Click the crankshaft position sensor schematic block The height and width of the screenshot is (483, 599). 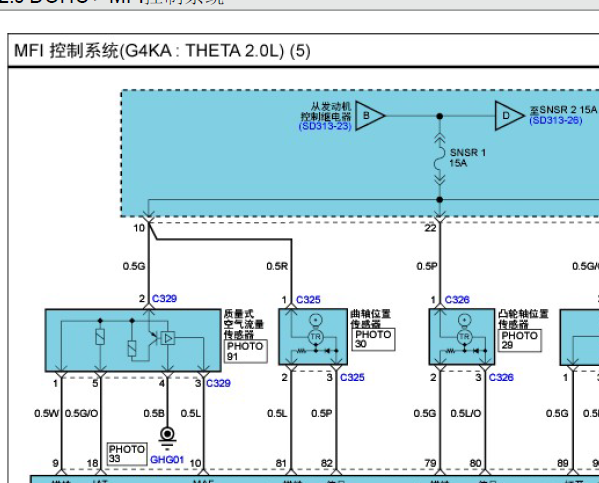click(313, 337)
